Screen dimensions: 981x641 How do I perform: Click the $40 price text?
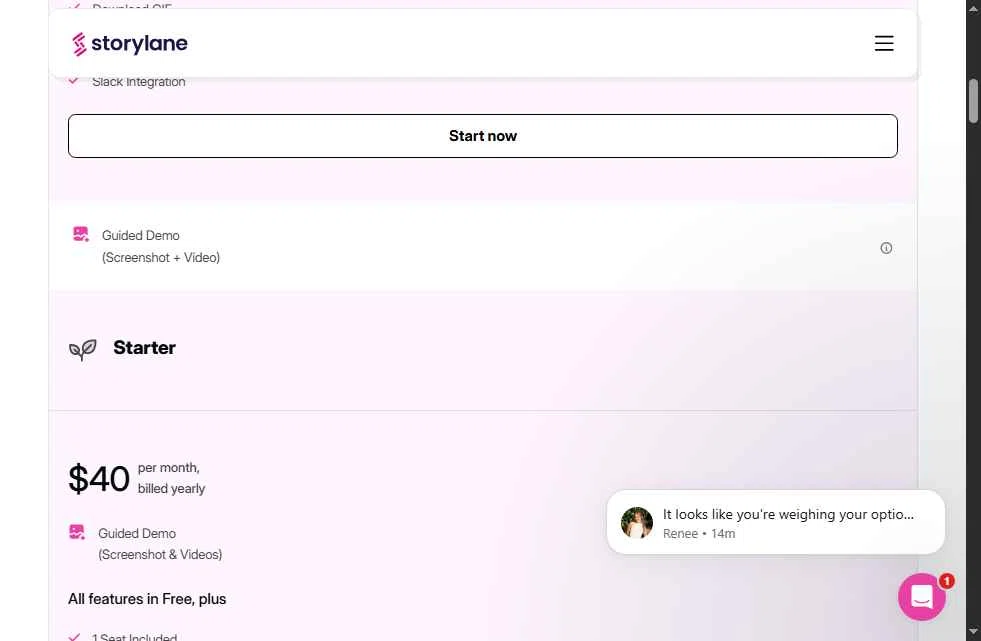click(x=99, y=479)
